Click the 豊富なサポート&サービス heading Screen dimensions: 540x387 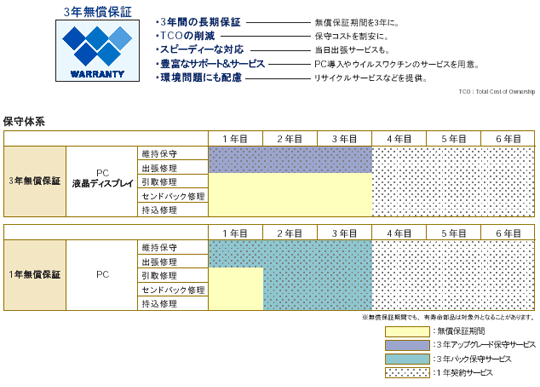coord(212,64)
